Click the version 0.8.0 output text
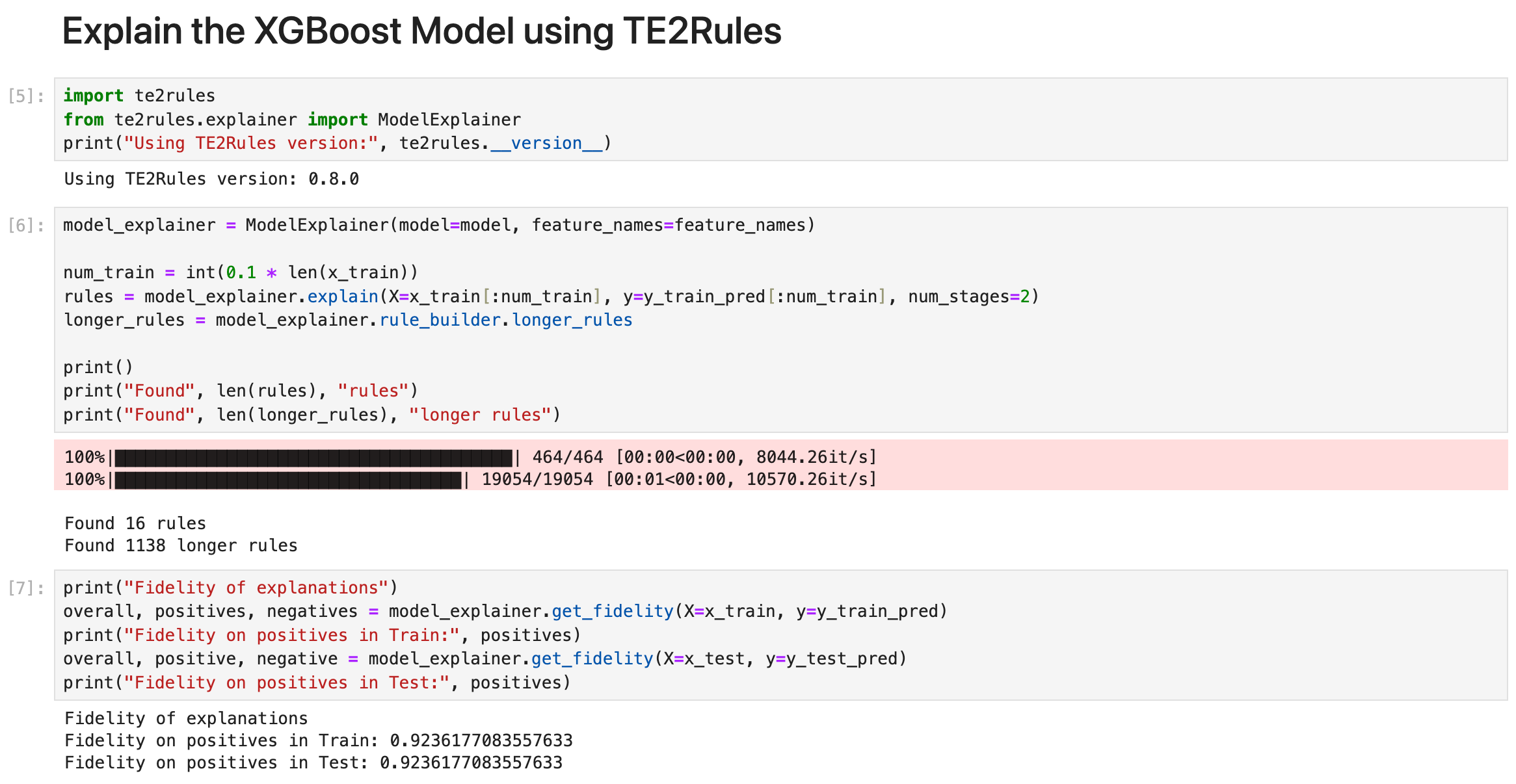Viewport: 1516px width, 784px height. tap(211, 179)
